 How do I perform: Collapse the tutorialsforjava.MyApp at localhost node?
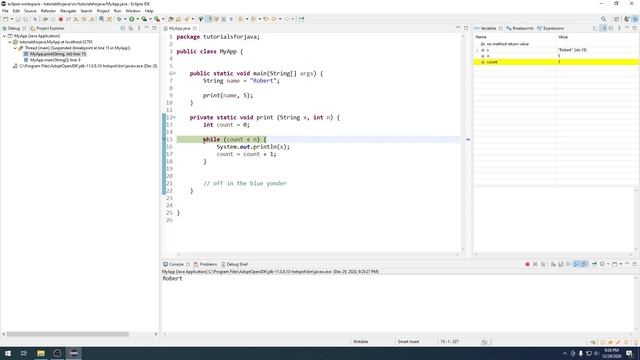click(10, 42)
